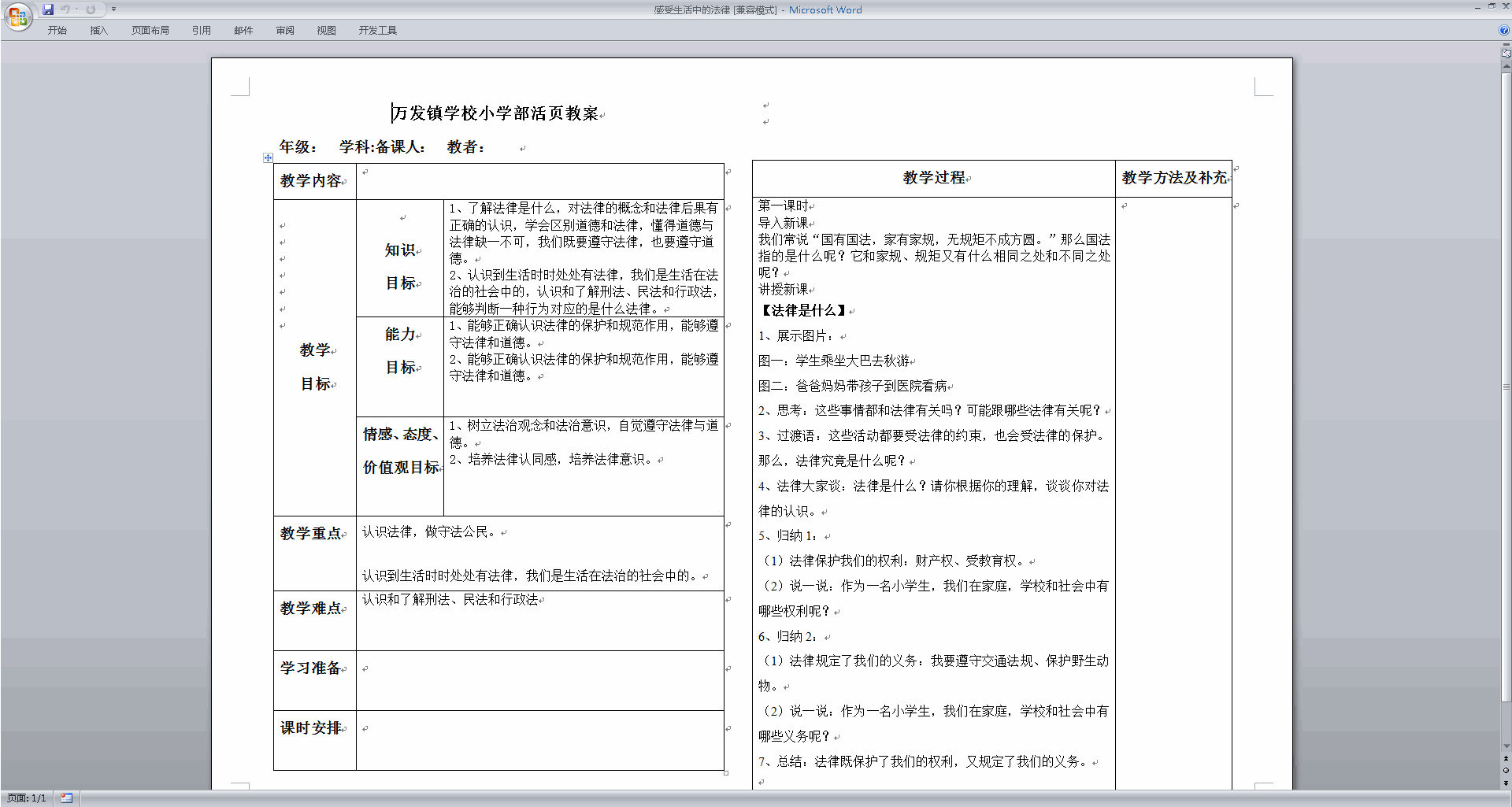Open the blue Help question-mark icon
This screenshot has height=807, width=1512.
(1504, 31)
